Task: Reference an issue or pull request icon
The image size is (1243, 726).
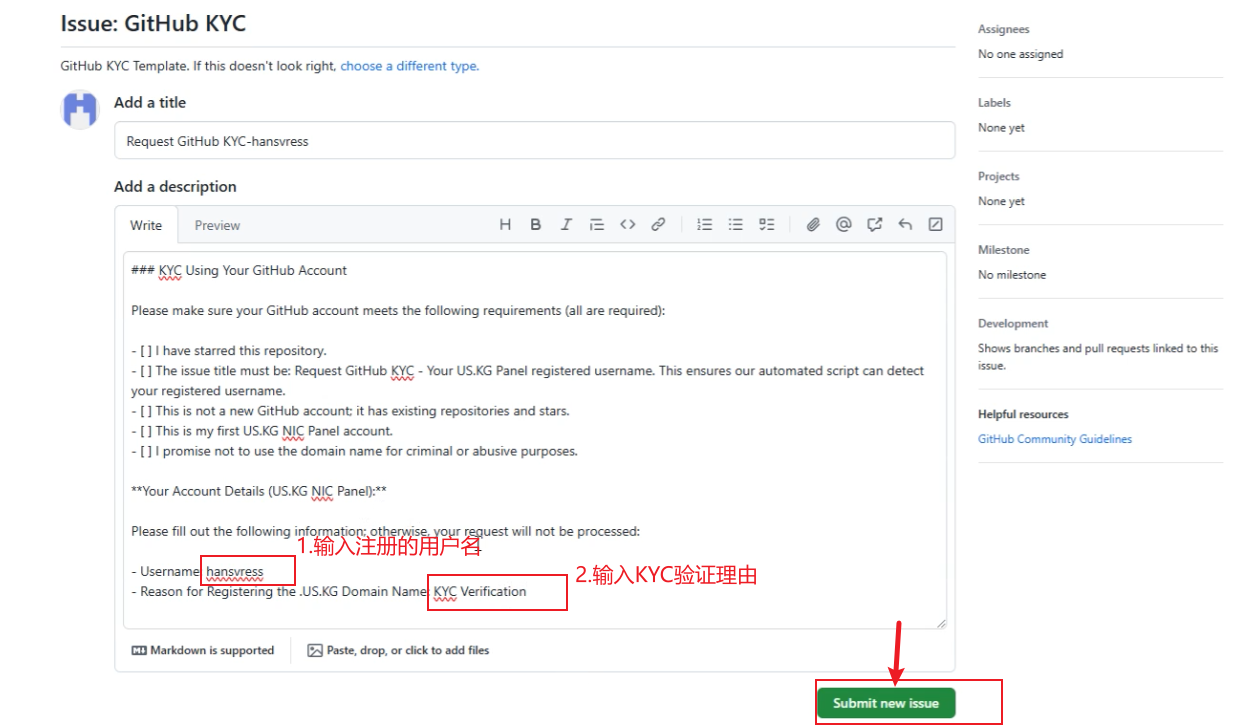Action: [x=874, y=225]
